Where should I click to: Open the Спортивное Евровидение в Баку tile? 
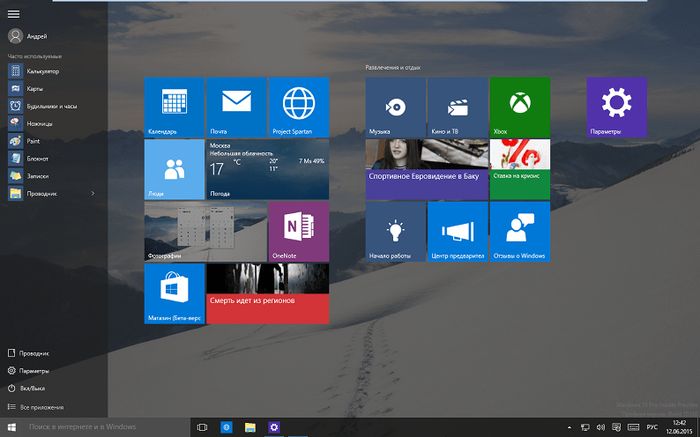[427, 169]
